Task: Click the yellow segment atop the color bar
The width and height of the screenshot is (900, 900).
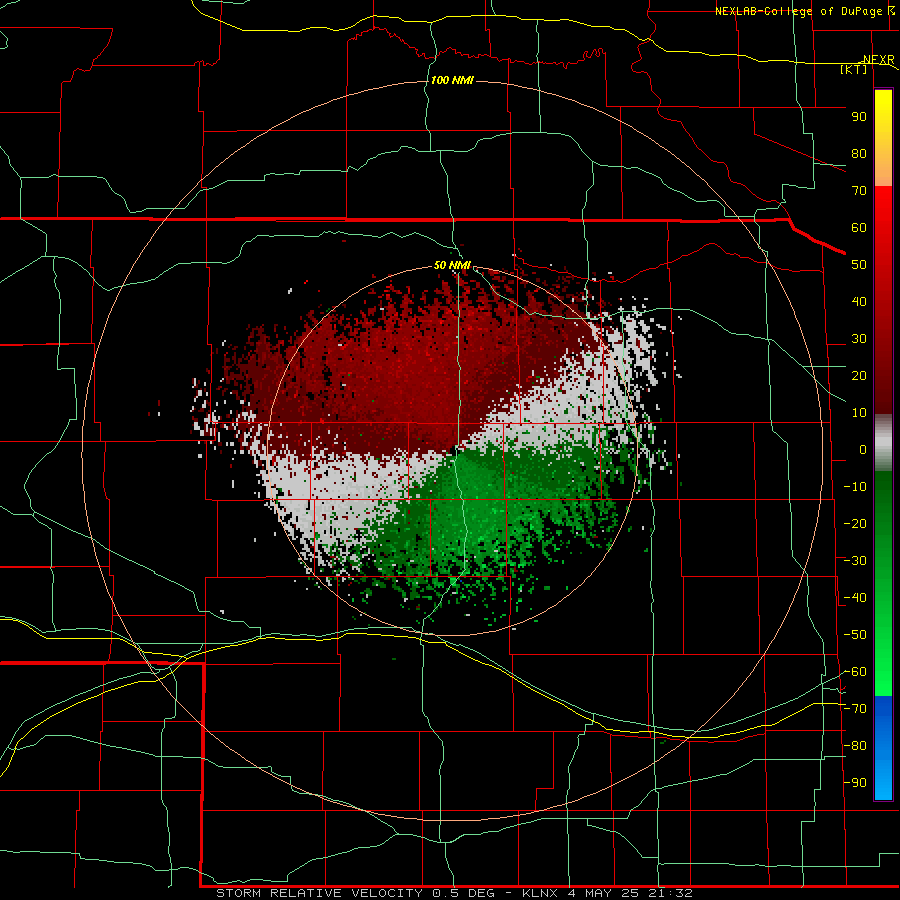Action: 883,138
